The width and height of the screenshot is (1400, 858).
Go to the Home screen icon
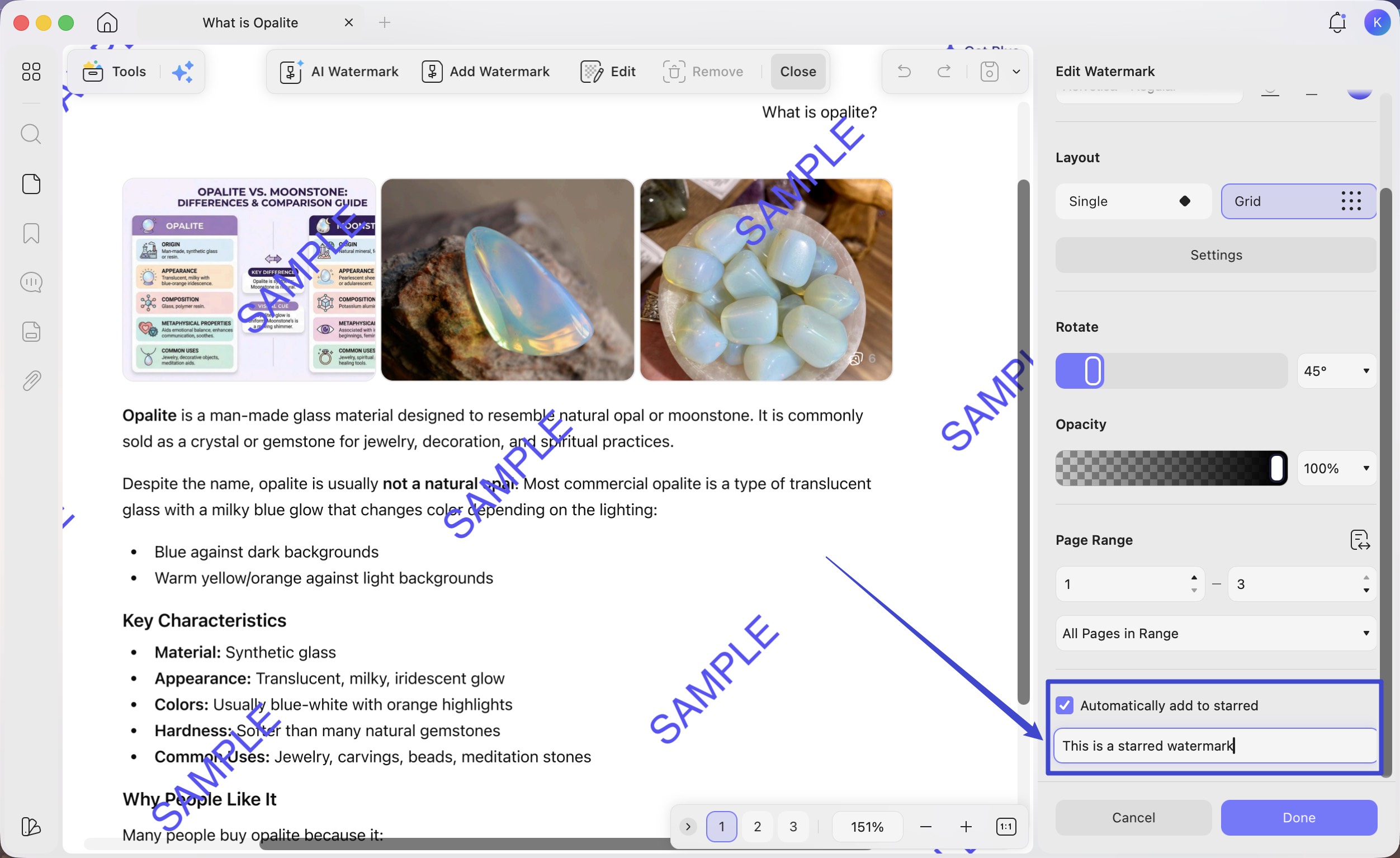pyautogui.click(x=107, y=23)
